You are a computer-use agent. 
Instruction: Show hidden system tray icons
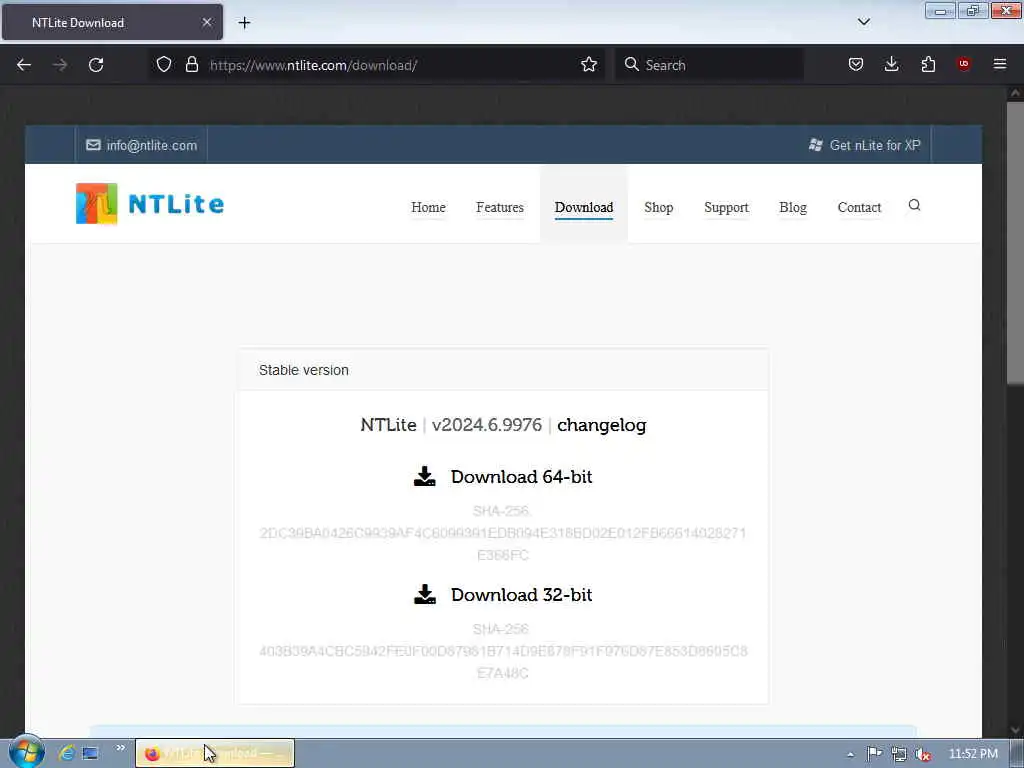850,754
